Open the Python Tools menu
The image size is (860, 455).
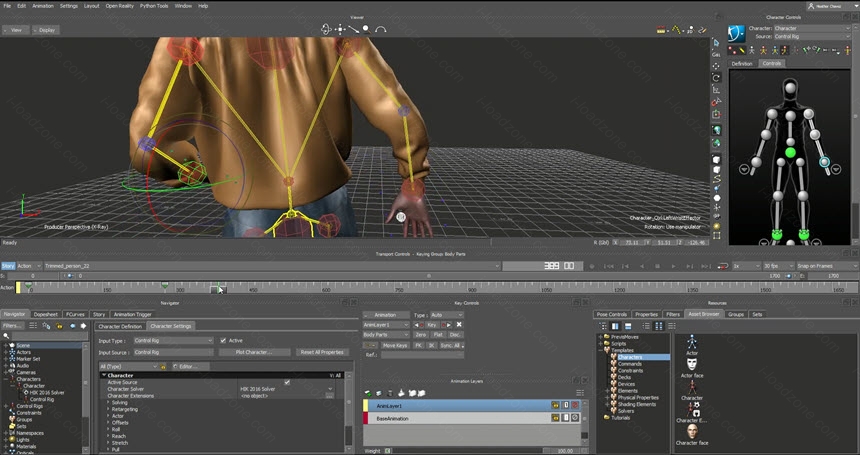(x=154, y=6)
